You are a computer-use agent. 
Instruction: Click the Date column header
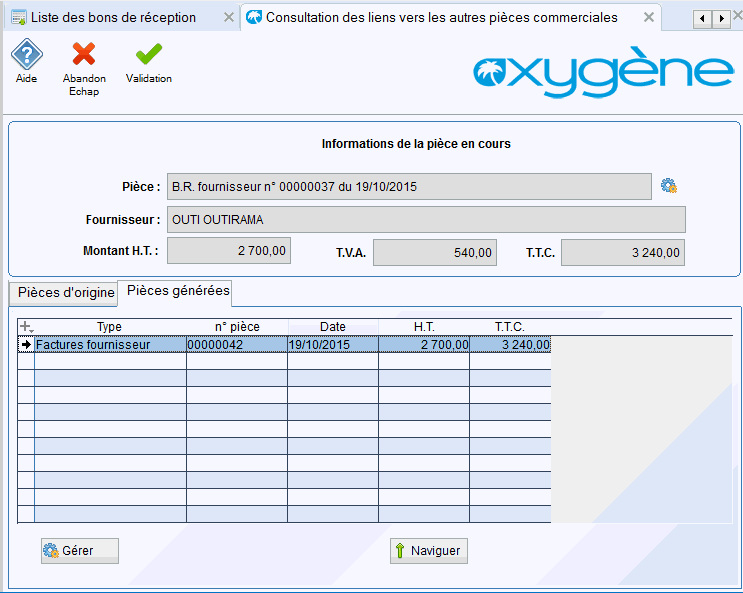(x=333, y=327)
